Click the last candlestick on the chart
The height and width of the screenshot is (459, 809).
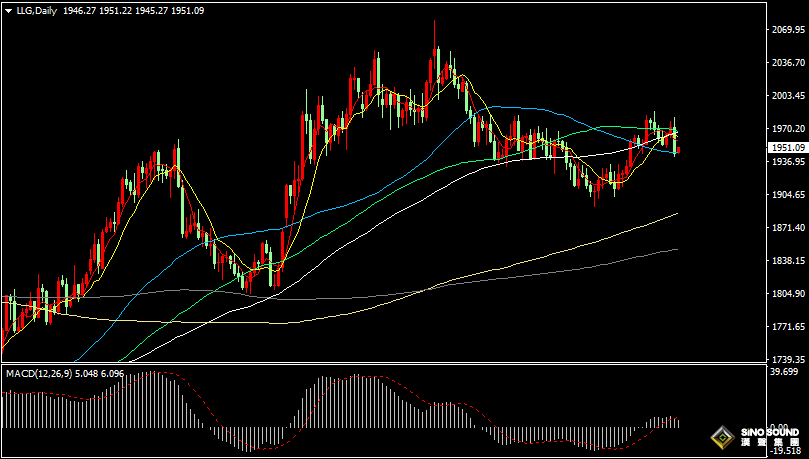tap(678, 142)
